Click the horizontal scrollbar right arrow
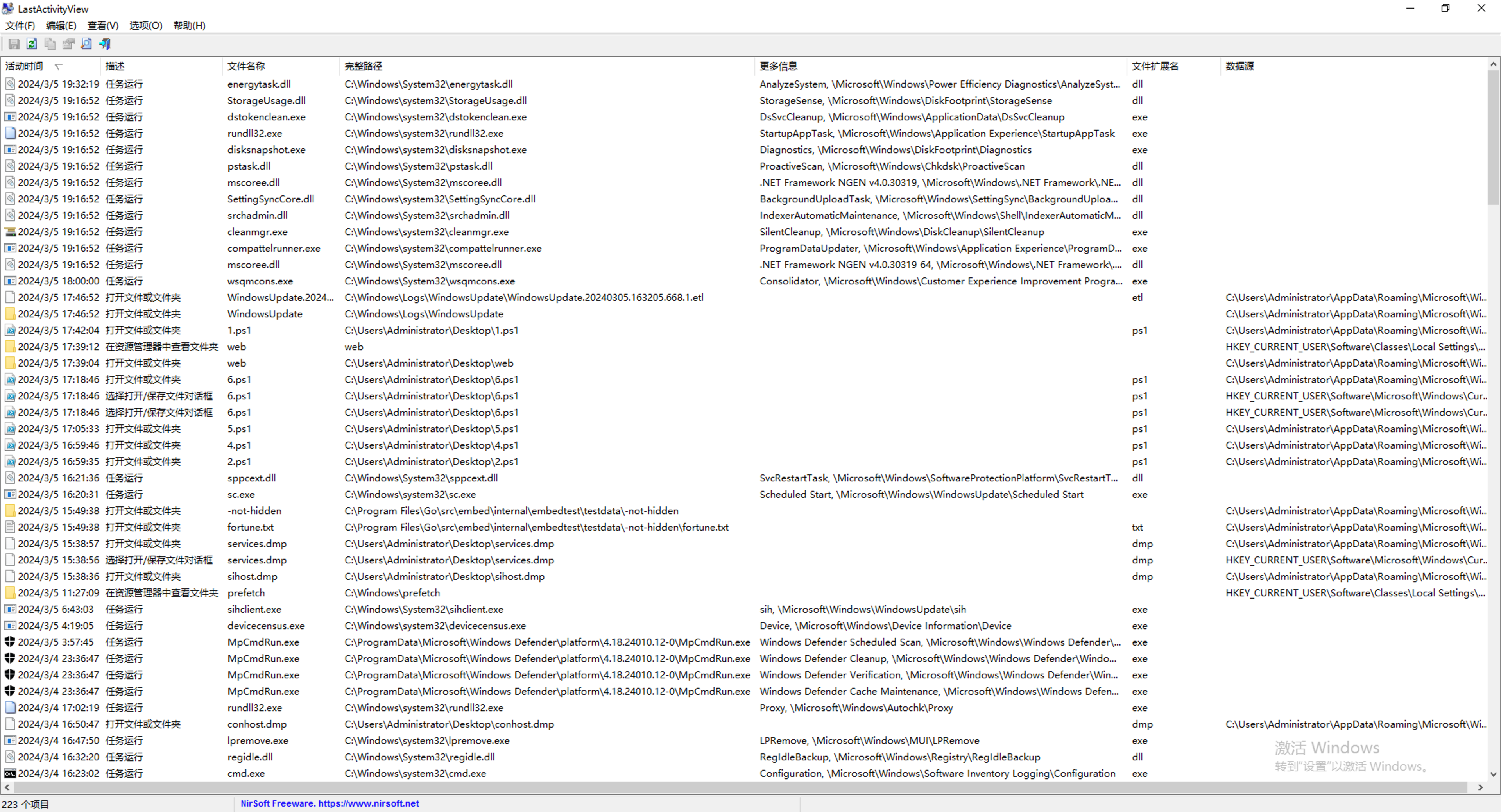Viewport: 1501px width, 812px height. pos(1480,787)
